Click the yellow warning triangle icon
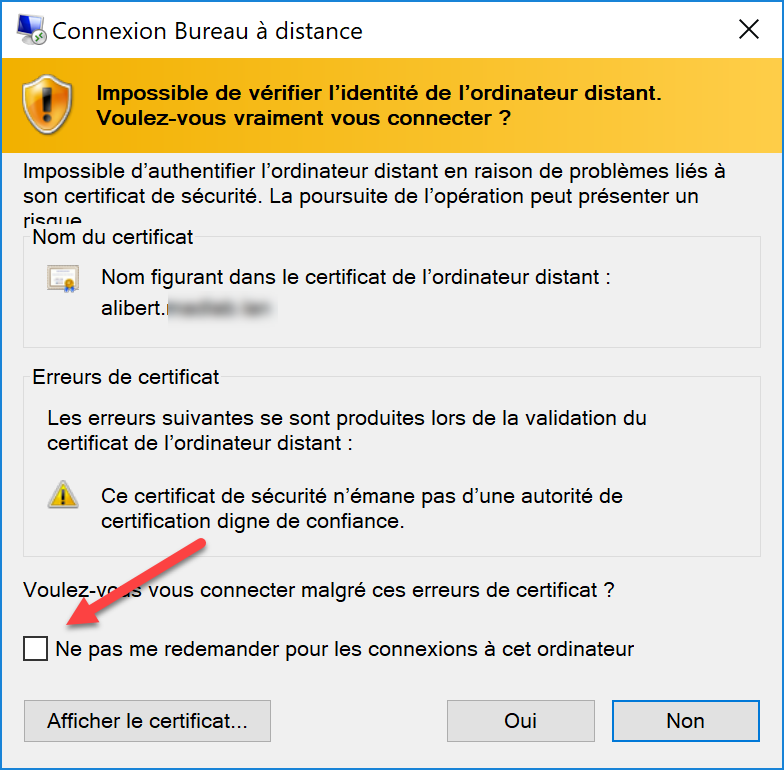784x770 pixels. click(63, 494)
